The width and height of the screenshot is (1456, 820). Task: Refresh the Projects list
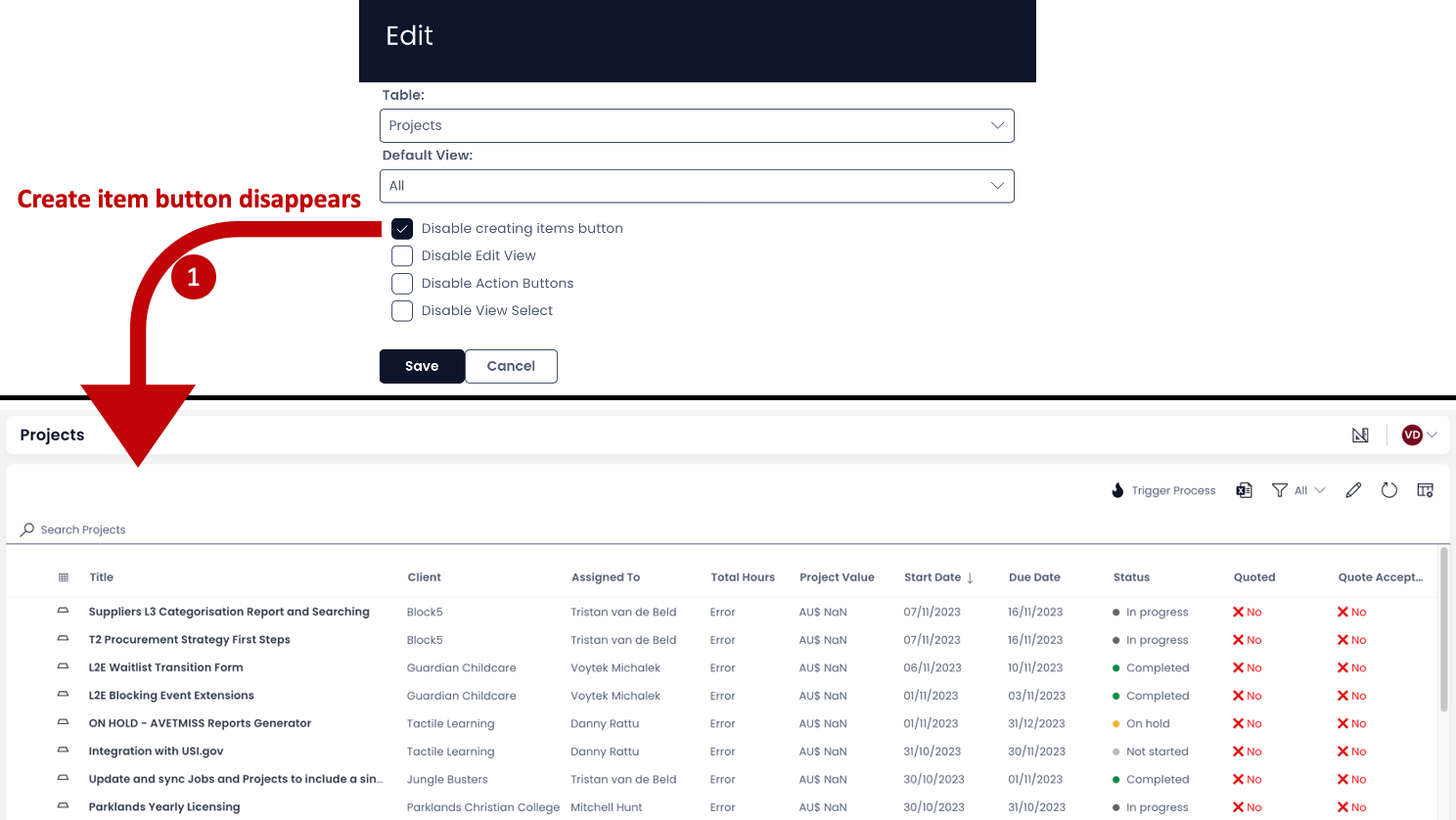pos(1388,490)
